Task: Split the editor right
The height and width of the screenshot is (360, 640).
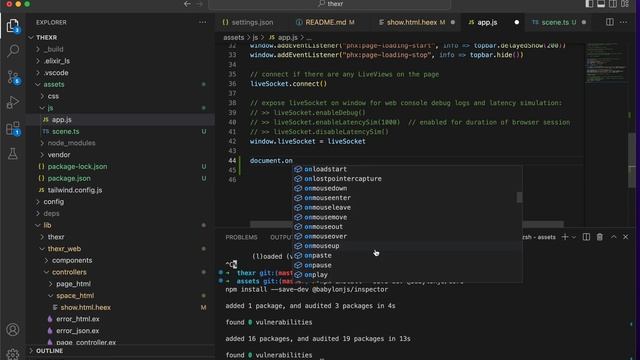Action: [x=609, y=22]
